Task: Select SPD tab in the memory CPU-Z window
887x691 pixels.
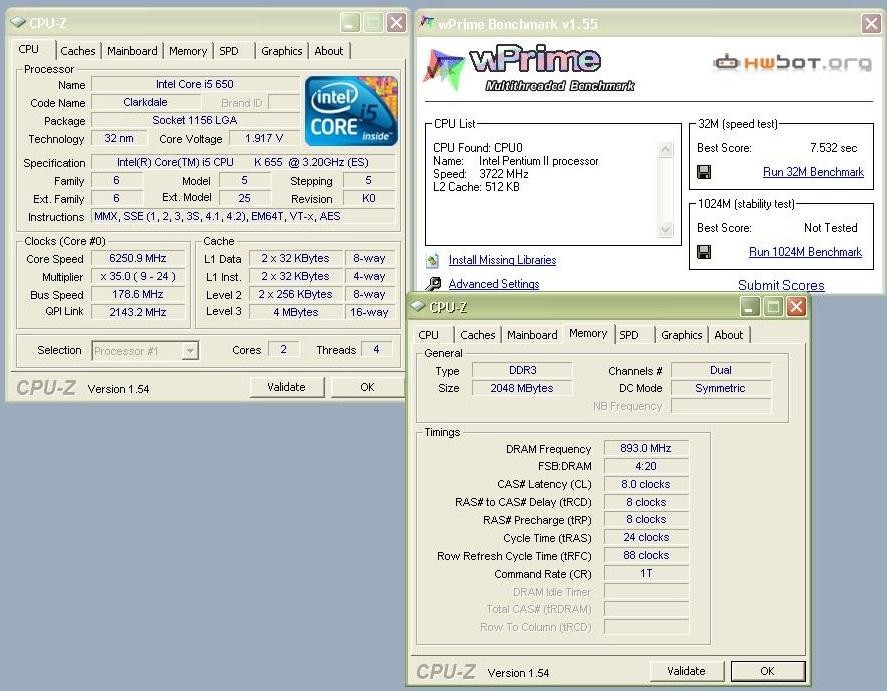Action: tap(628, 335)
